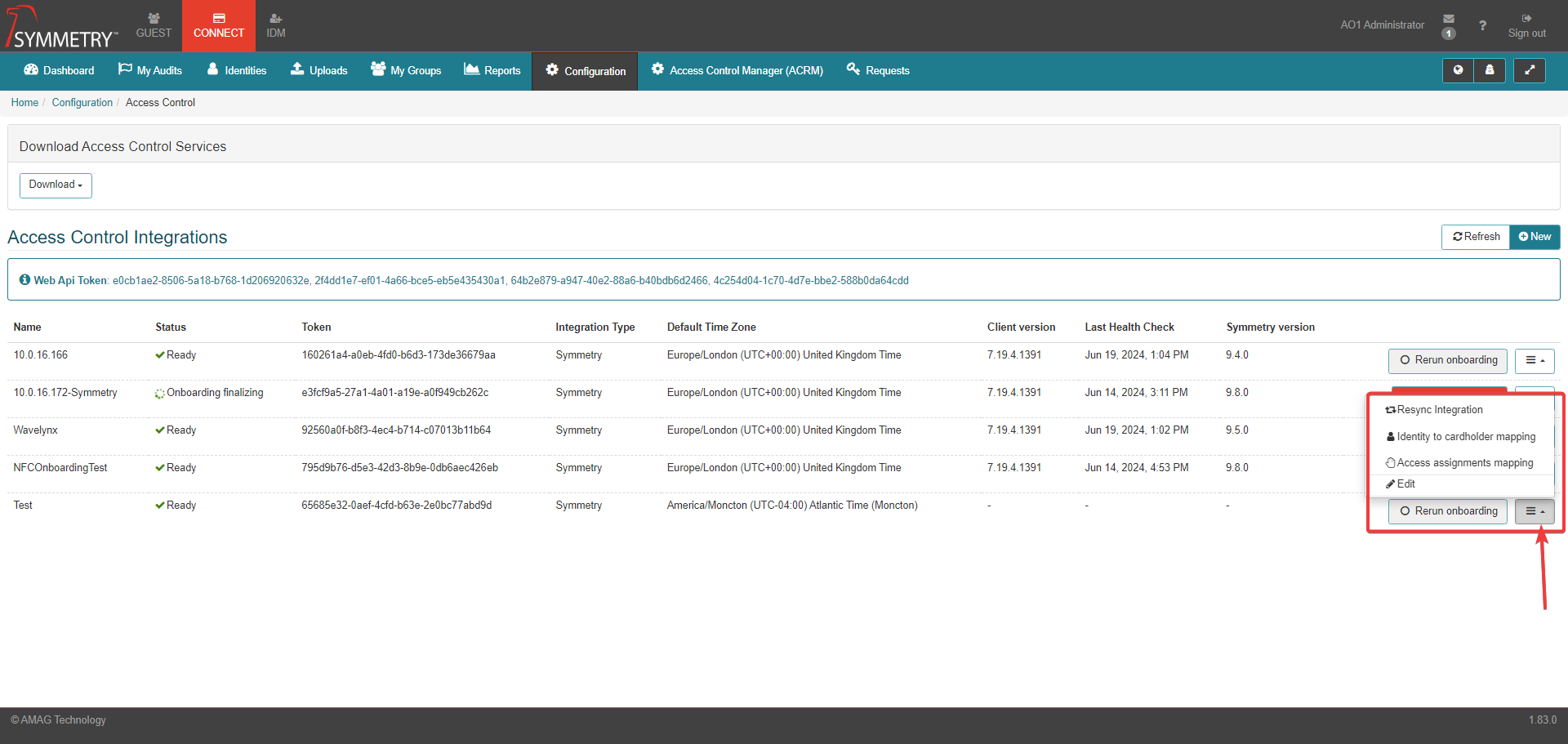Open Access Control Manager (ACRM)
The width and height of the screenshot is (1568, 744).
pos(737,70)
